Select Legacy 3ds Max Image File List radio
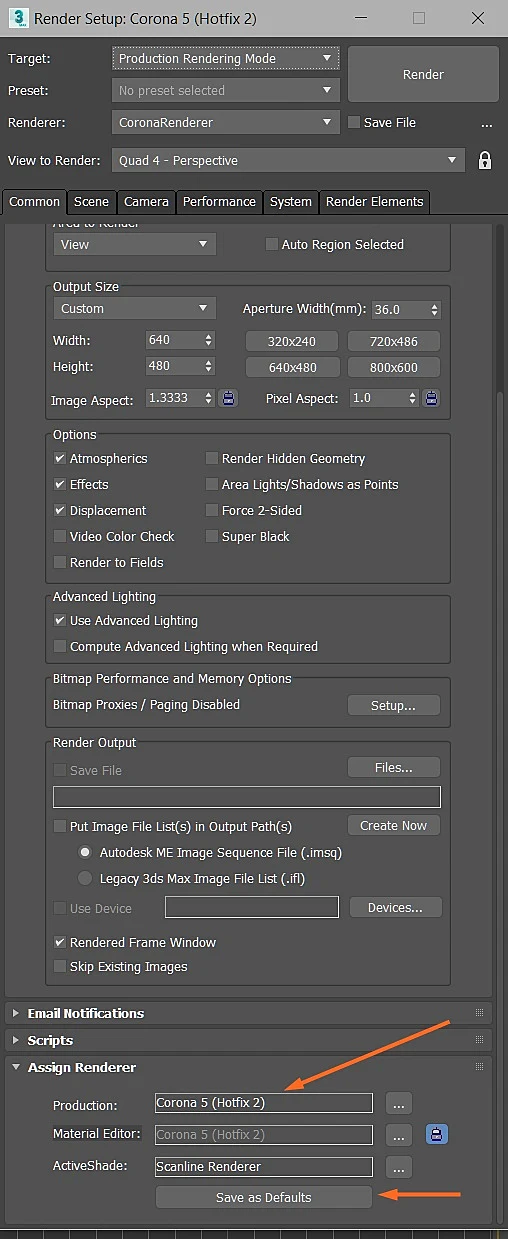Screen dimensions: 508x1239 (85, 879)
